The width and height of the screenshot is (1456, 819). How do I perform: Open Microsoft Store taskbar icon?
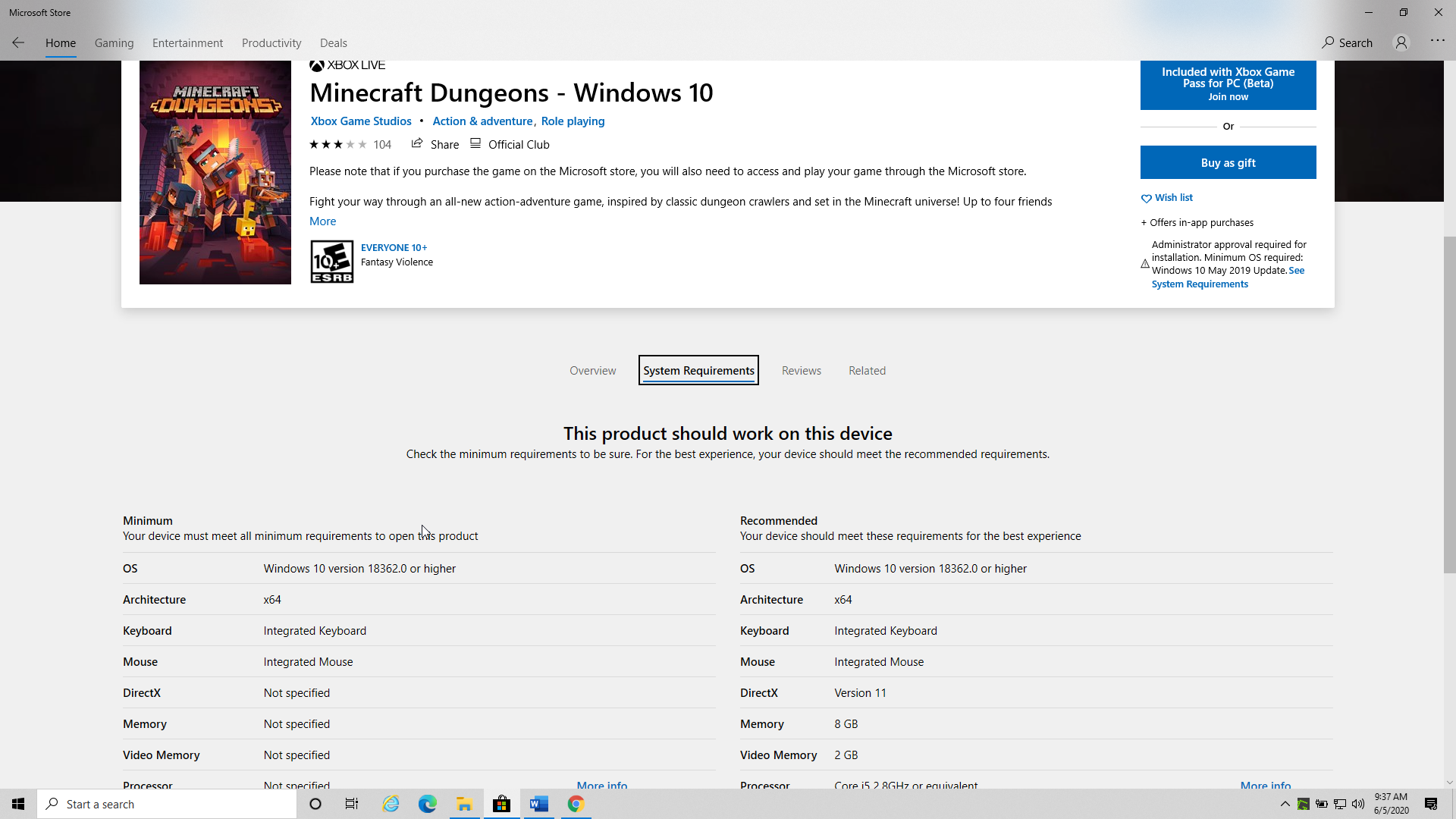point(501,804)
